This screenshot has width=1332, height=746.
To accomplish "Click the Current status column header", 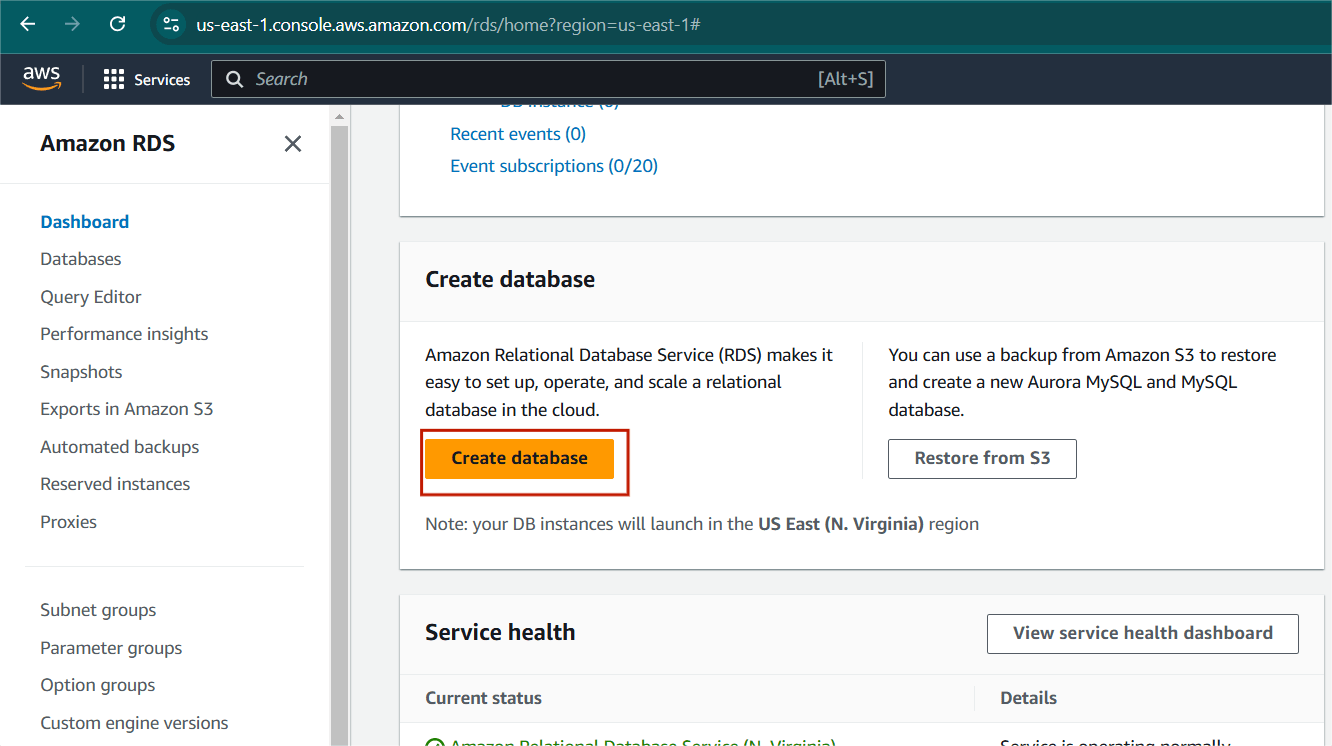I will coord(483,698).
